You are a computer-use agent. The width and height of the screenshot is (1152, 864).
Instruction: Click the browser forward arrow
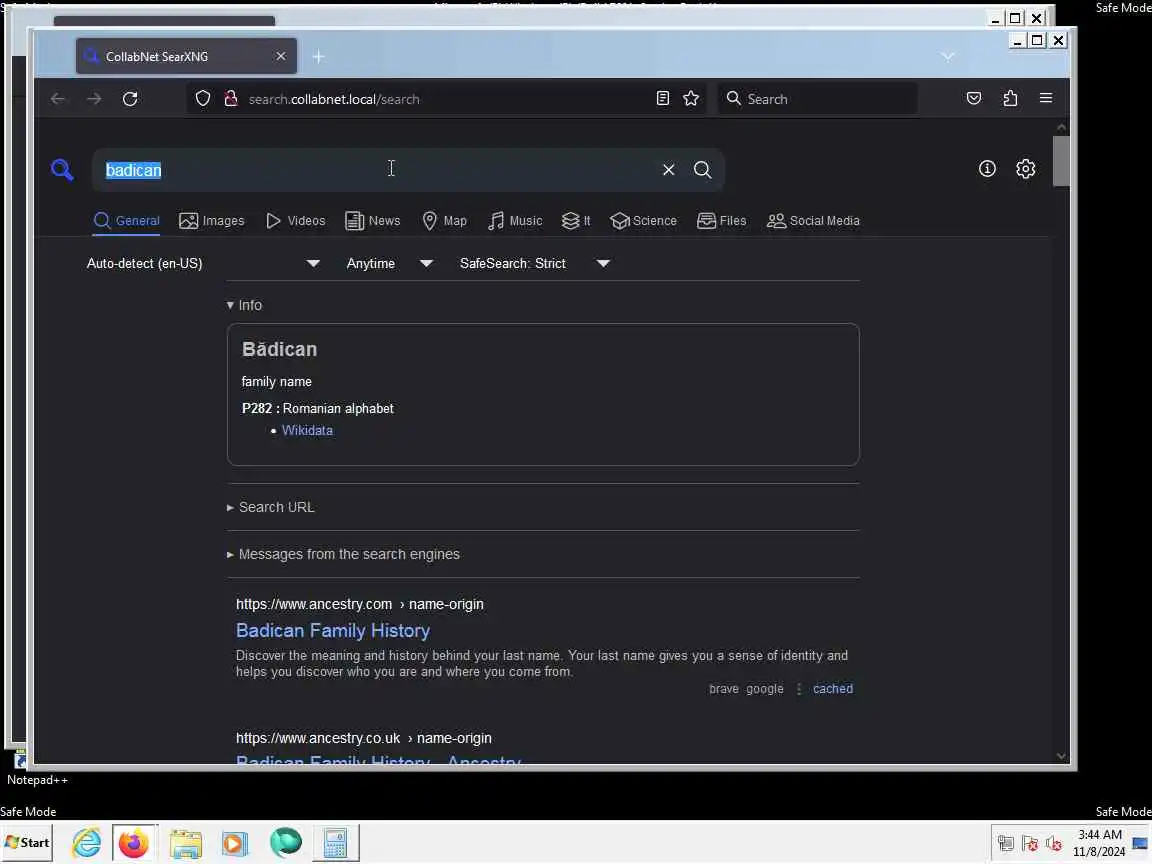click(x=94, y=98)
